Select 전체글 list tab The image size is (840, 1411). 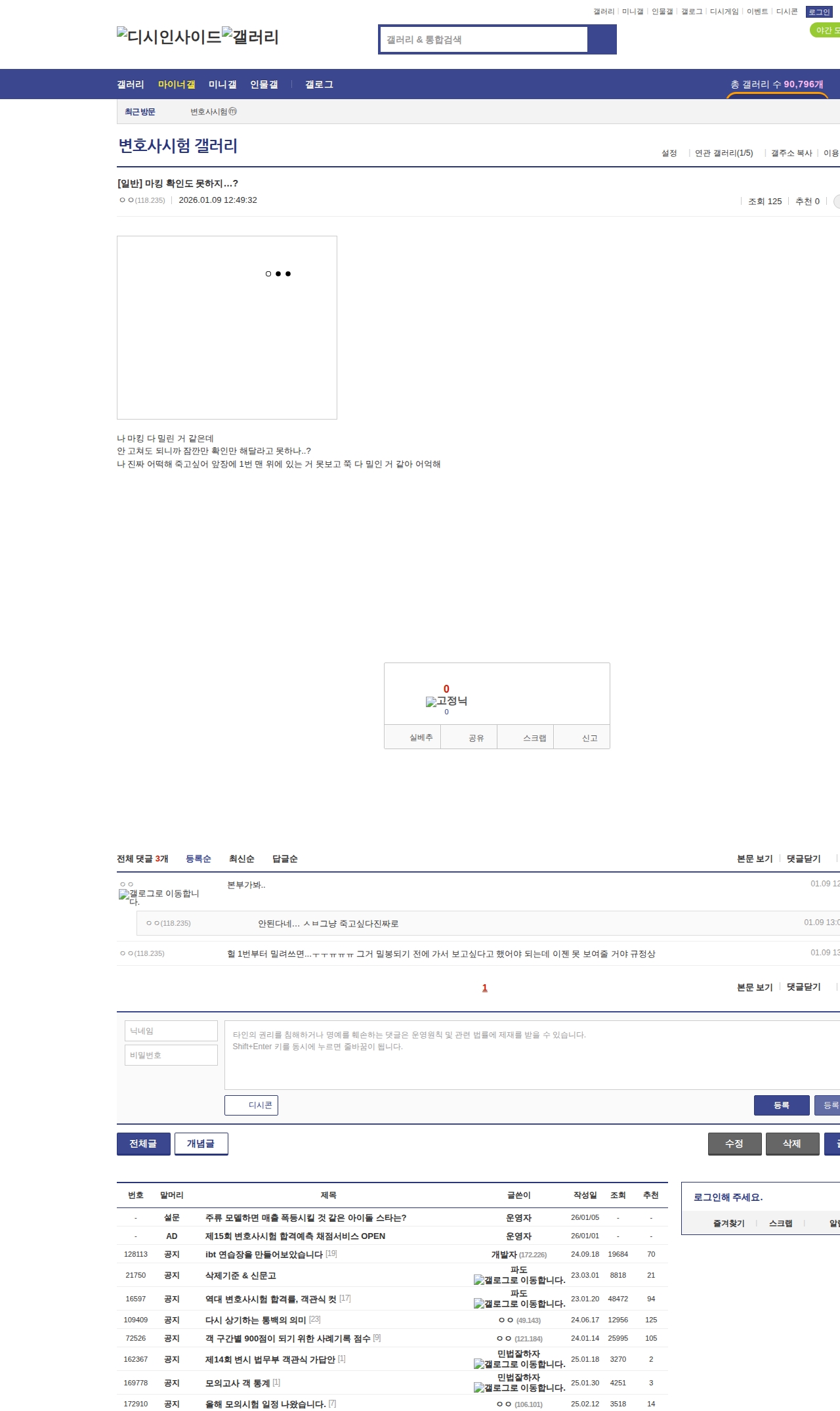tap(144, 1144)
